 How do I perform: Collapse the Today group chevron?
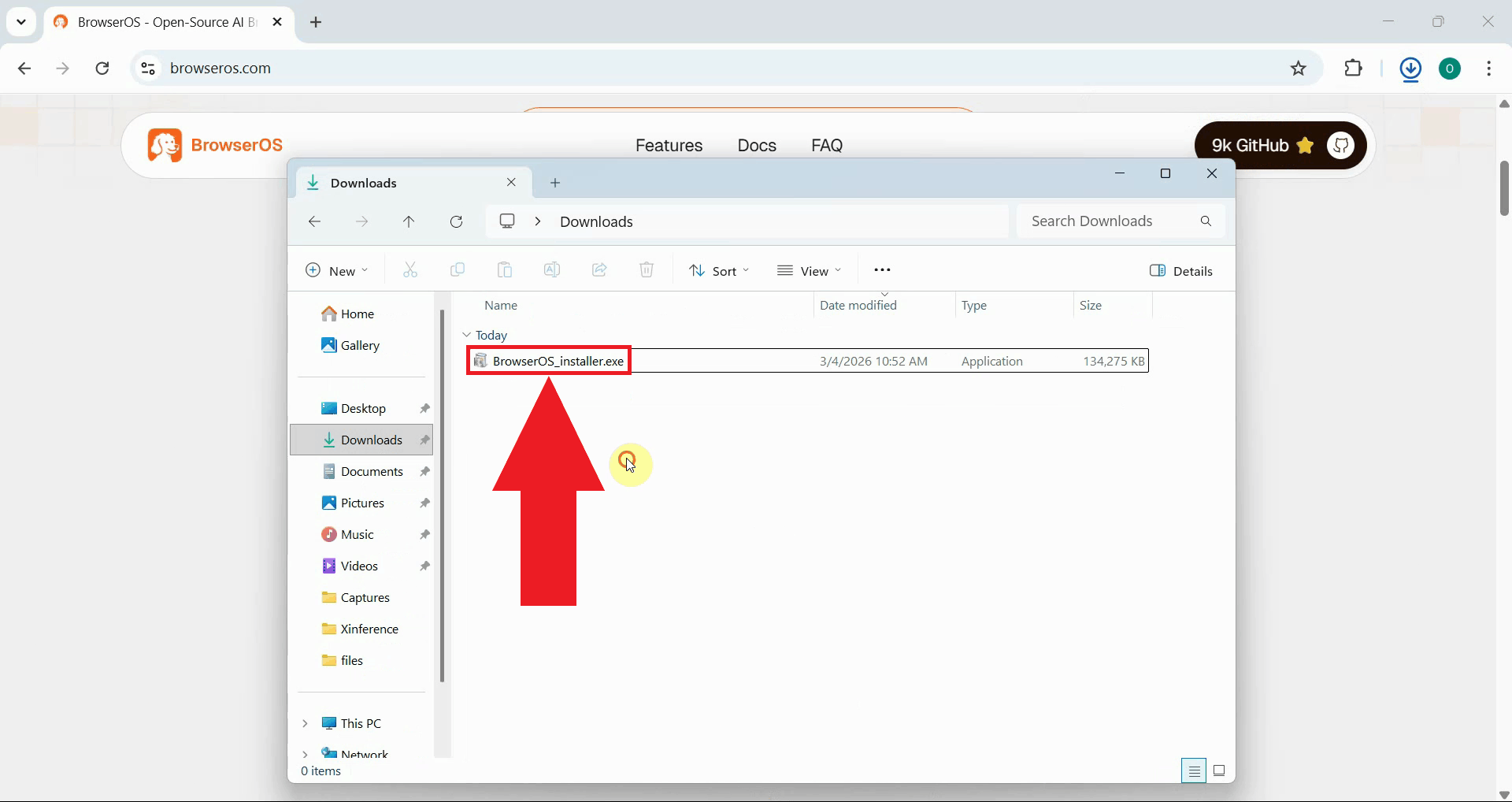pos(466,335)
